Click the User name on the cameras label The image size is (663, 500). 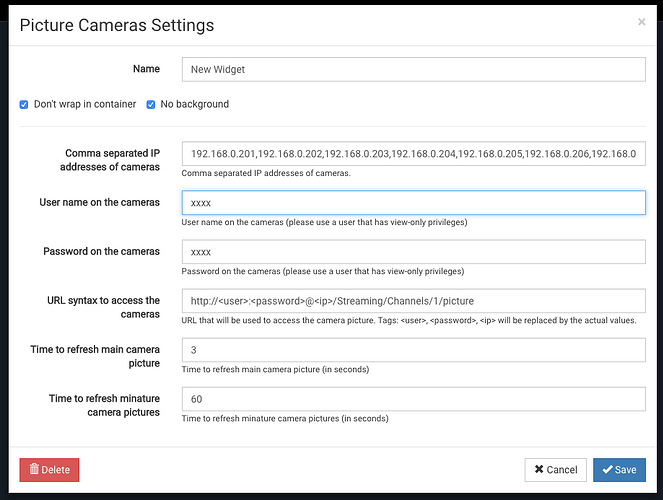99,203
